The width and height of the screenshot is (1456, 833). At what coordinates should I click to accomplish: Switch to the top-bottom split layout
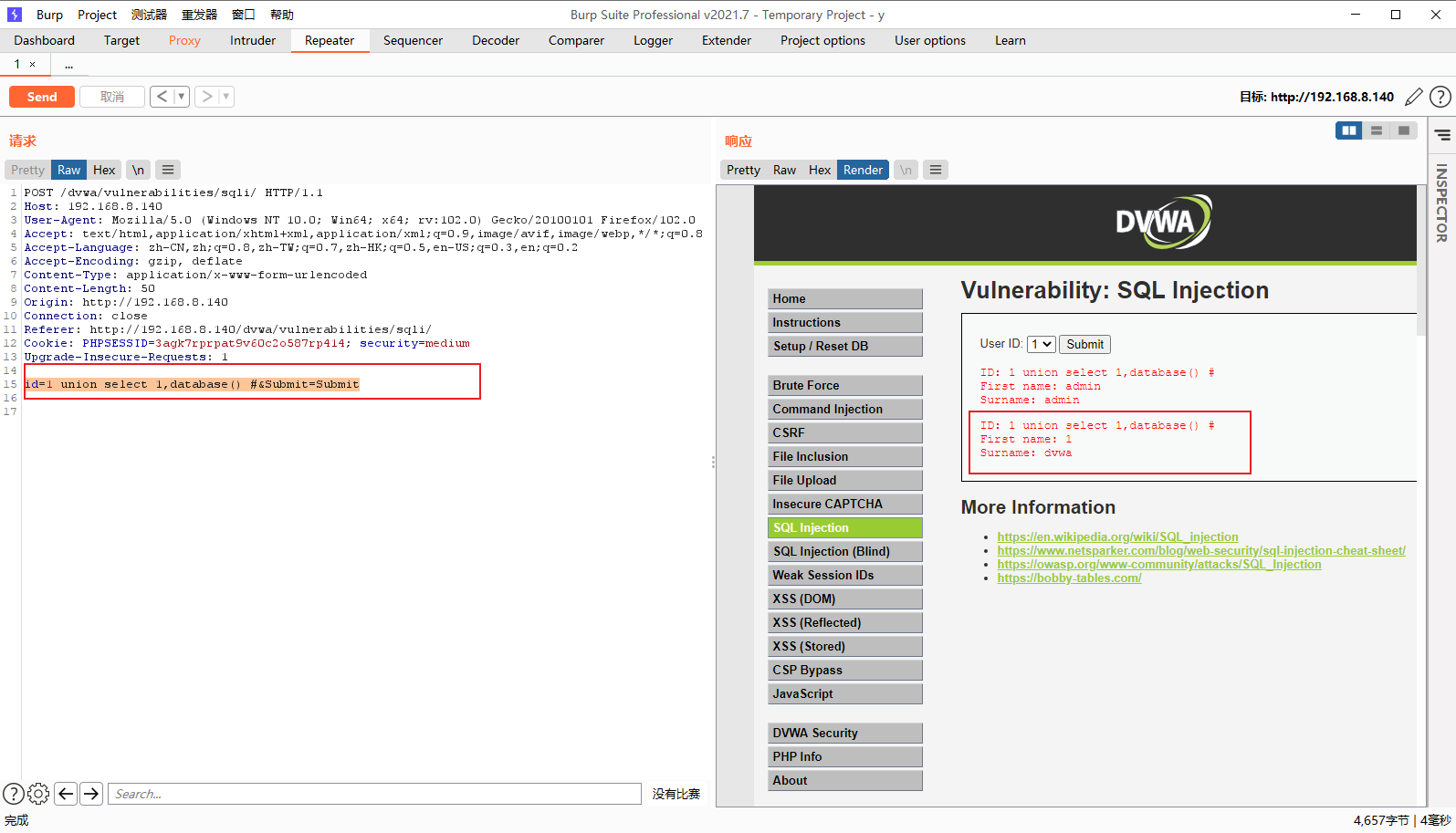click(1377, 130)
